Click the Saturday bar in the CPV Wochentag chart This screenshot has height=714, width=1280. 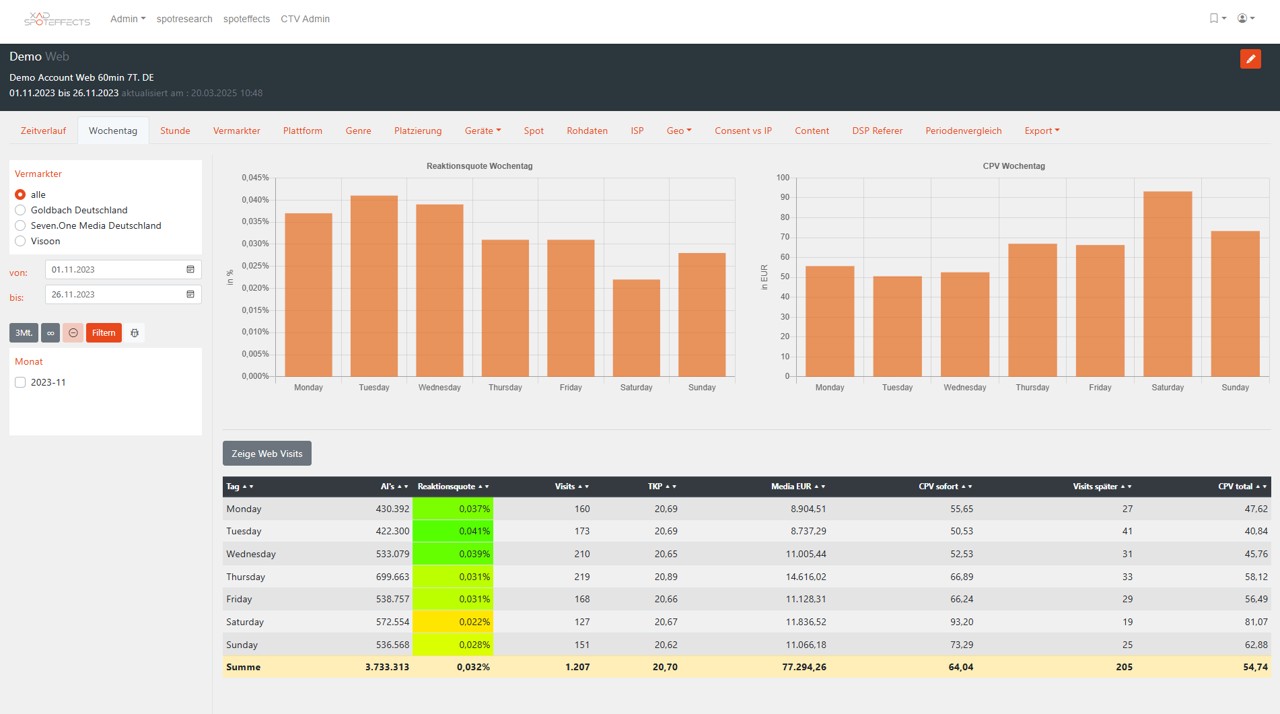1167,284
